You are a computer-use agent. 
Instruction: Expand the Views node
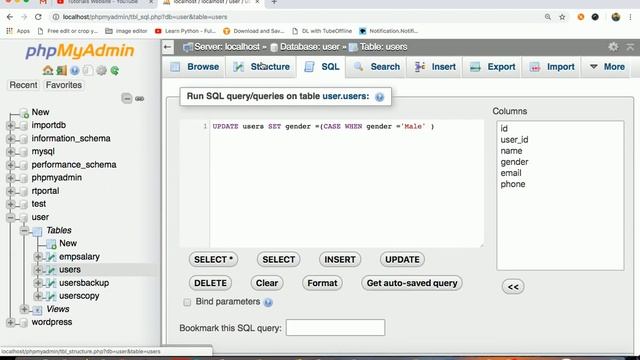(x=24, y=309)
